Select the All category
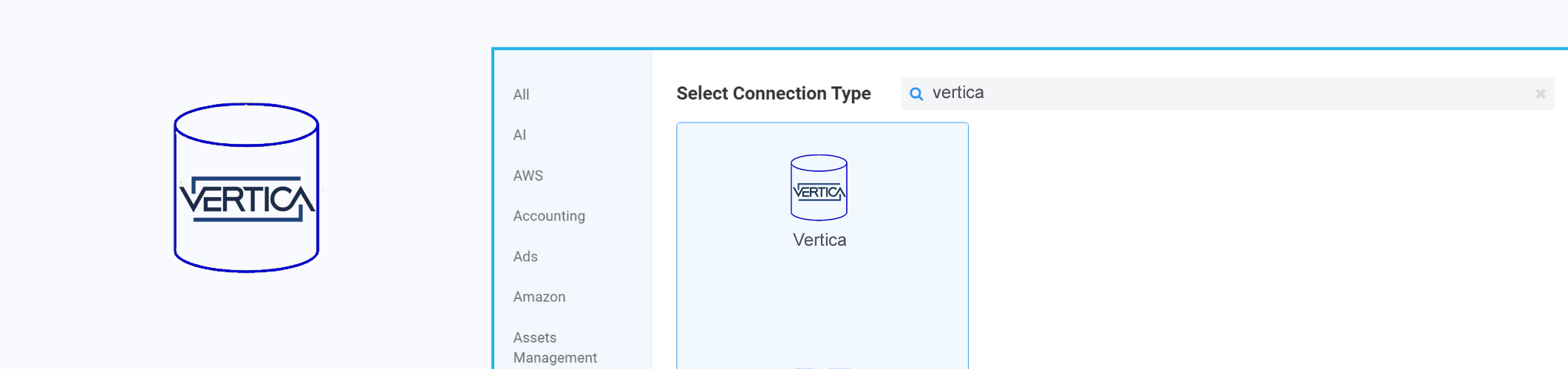The height and width of the screenshot is (369, 1568). click(x=522, y=94)
